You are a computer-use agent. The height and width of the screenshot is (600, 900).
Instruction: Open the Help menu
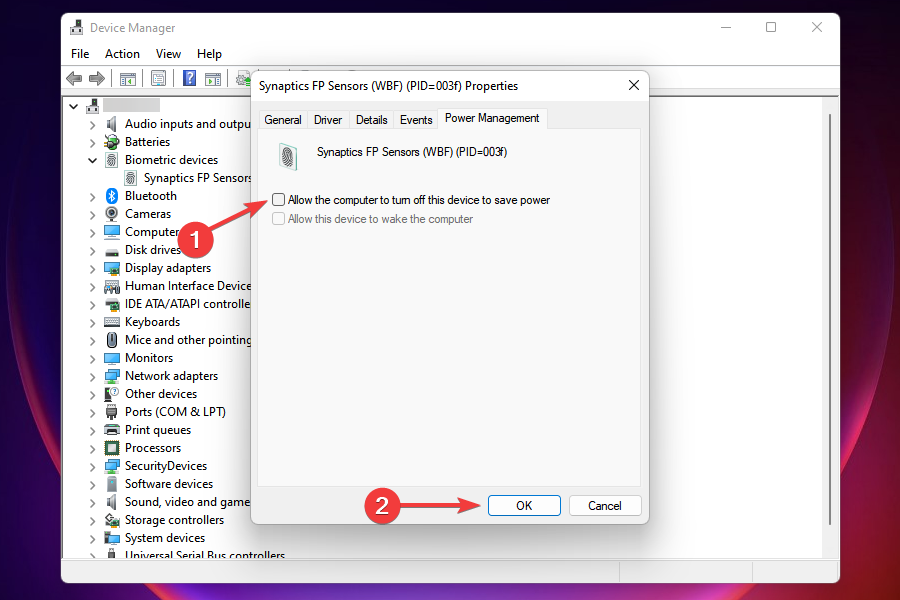coord(209,54)
